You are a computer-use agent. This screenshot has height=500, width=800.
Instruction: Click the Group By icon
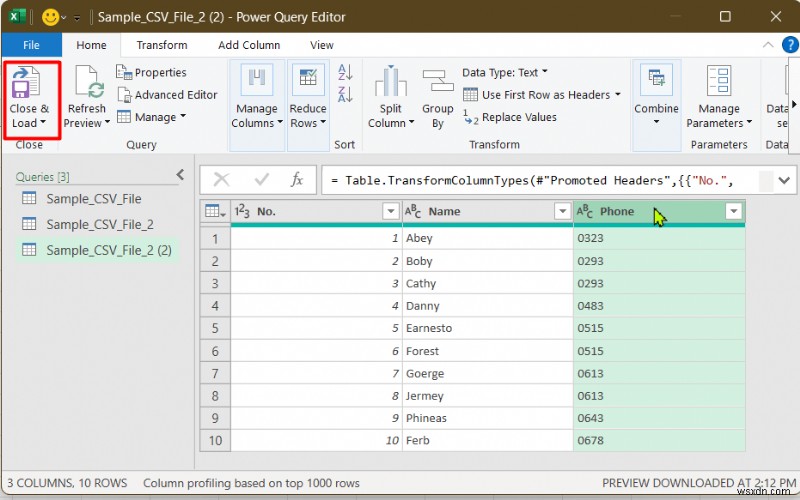(x=438, y=82)
